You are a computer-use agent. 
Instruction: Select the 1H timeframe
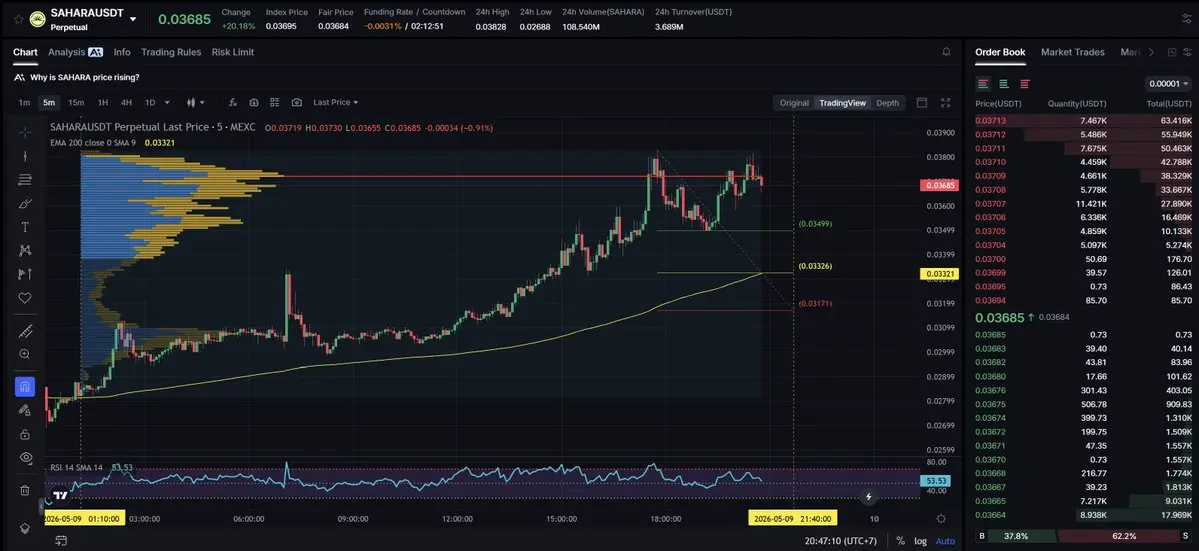pyautogui.click(x=102, y=102)
